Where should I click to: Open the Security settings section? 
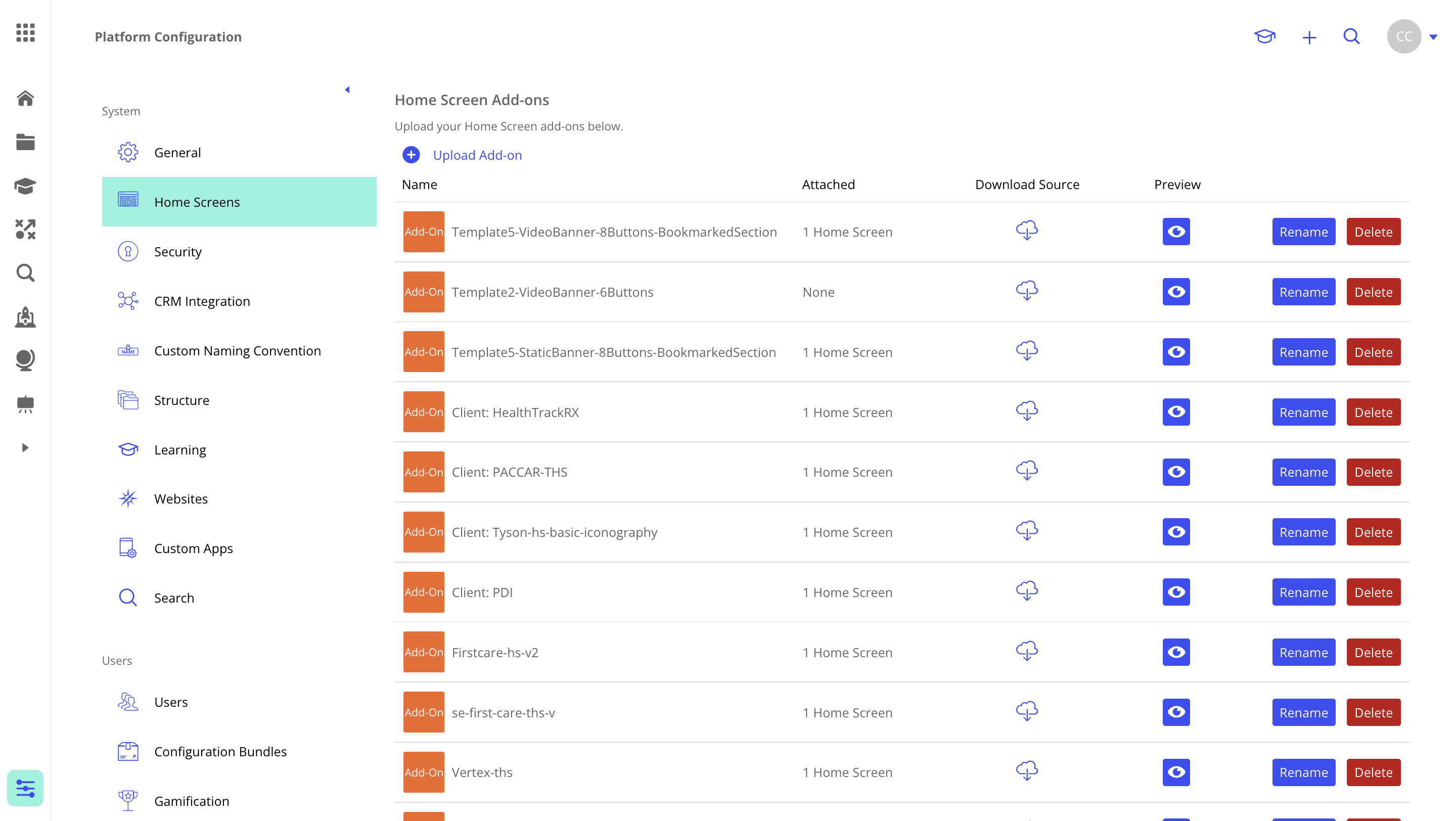[177, 251]
